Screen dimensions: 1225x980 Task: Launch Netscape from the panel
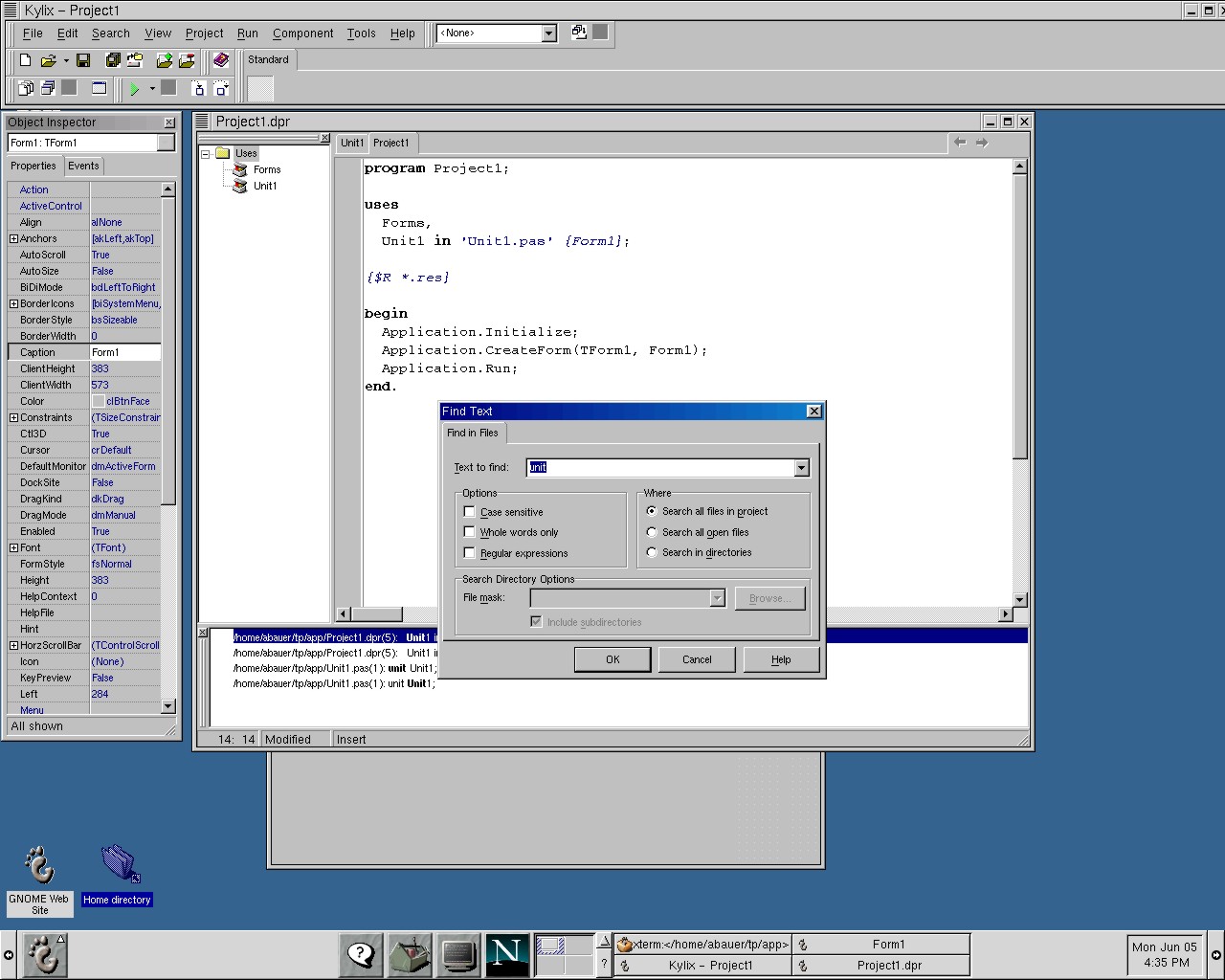pos(507,955)
